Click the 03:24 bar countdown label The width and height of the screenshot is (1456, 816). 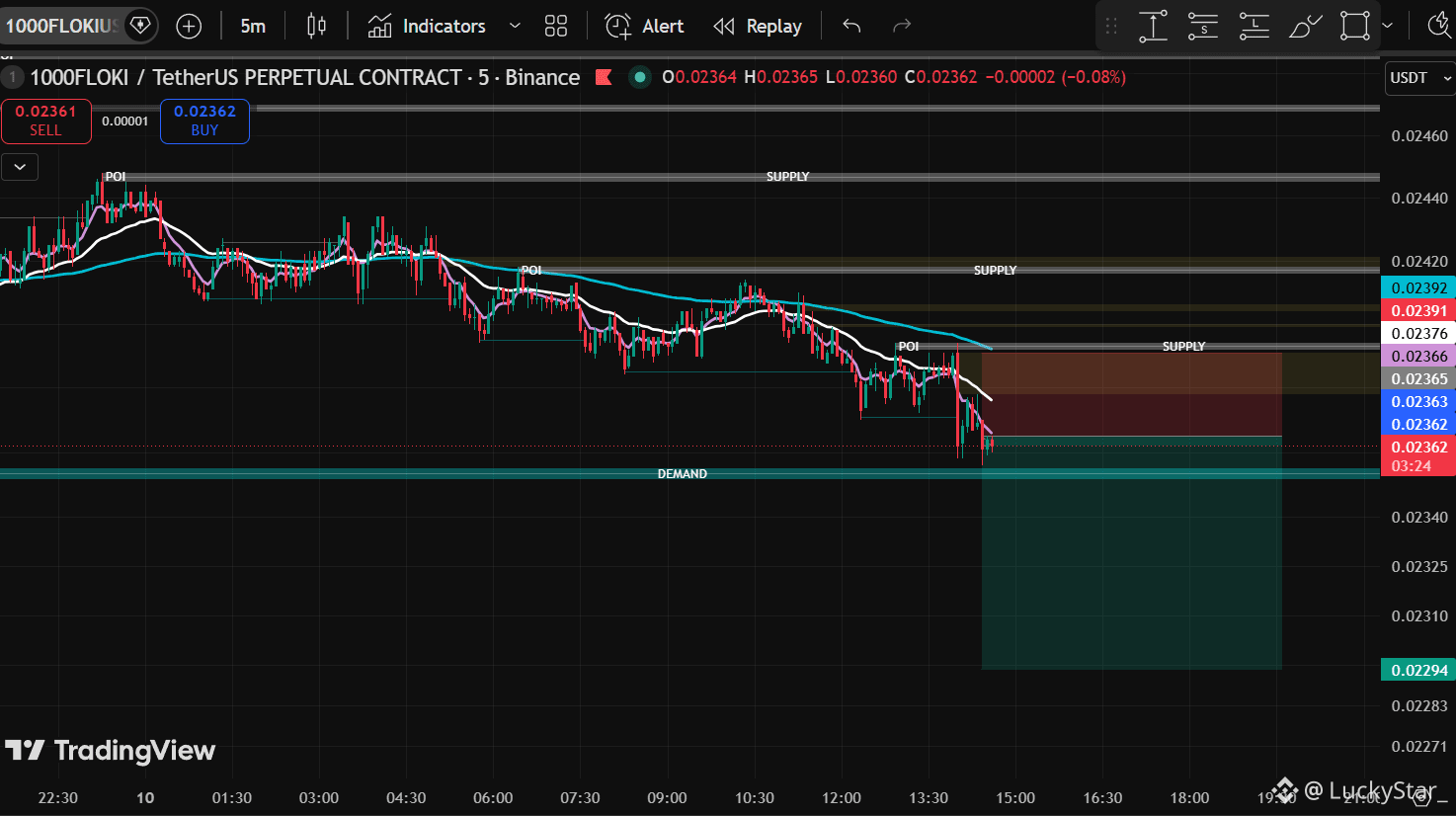[x=1411, y=466]
